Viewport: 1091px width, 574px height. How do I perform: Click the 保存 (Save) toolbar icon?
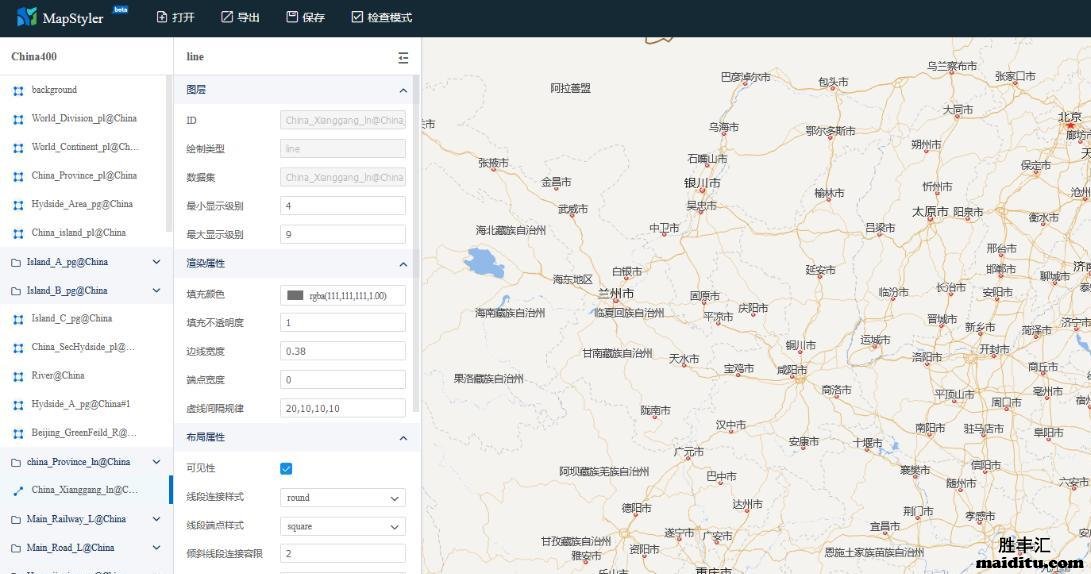(292, 17)
